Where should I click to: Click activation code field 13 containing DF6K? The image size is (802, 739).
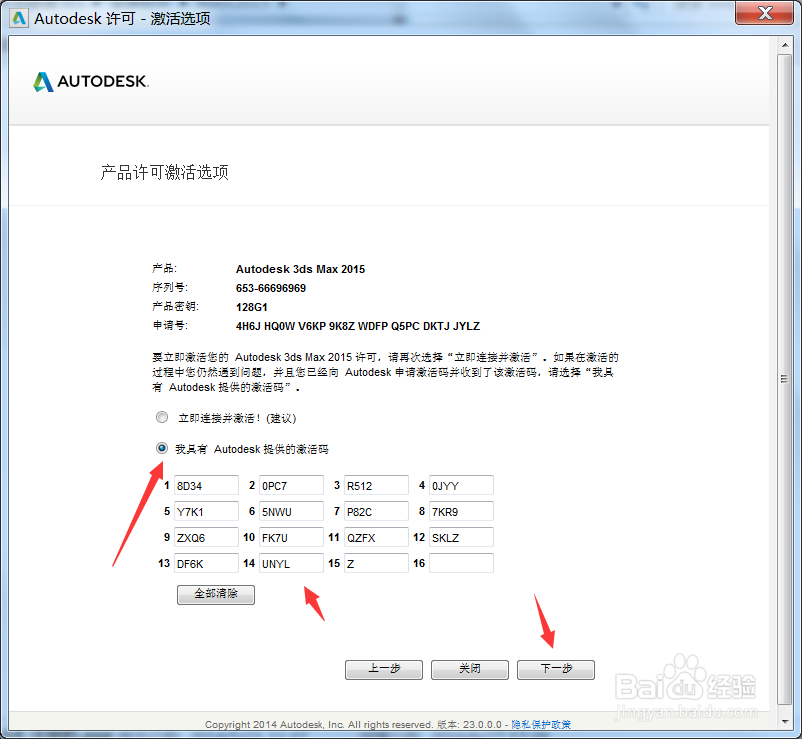205,563
